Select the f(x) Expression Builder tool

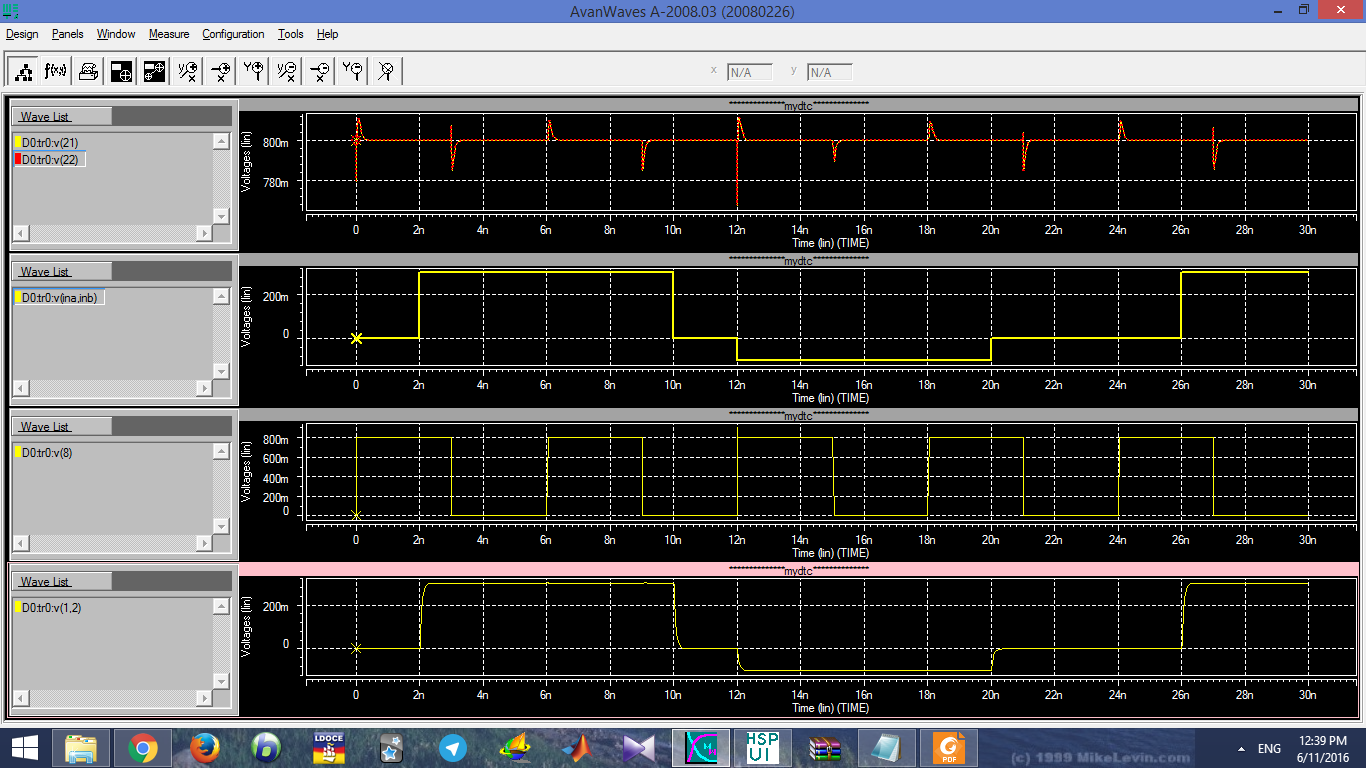(x=55, y=70)
